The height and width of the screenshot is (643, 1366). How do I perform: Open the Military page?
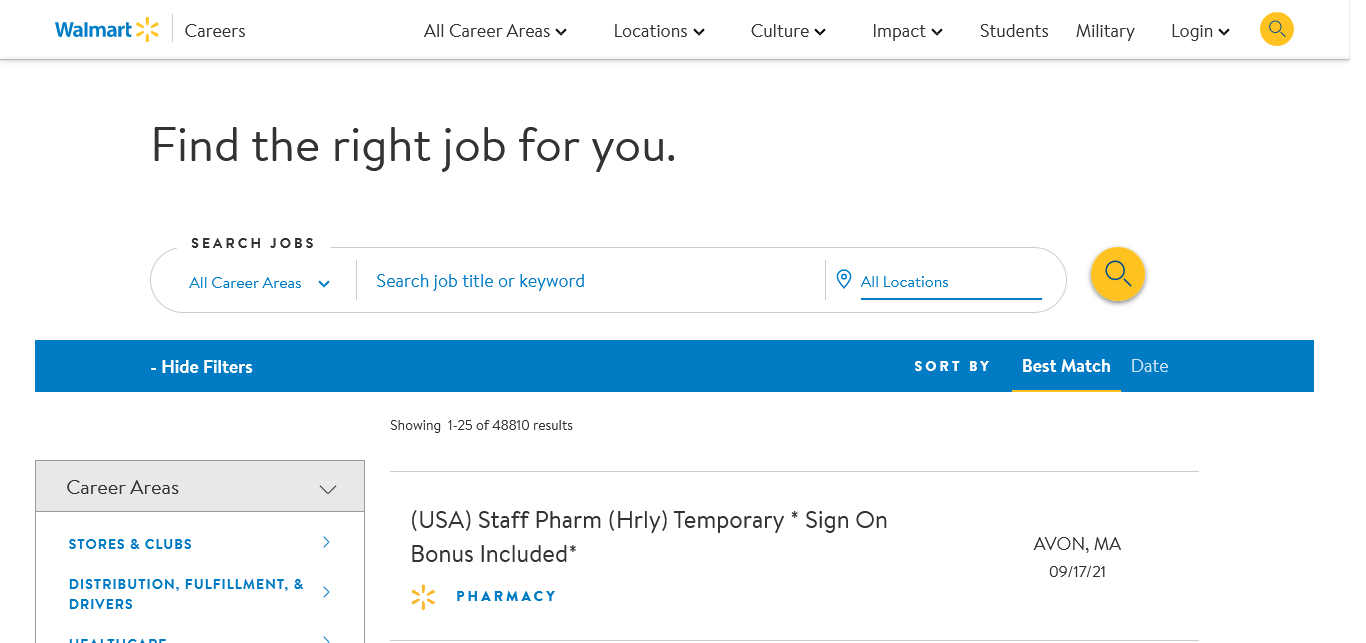pyautogui.click(x=1105, y=31)
